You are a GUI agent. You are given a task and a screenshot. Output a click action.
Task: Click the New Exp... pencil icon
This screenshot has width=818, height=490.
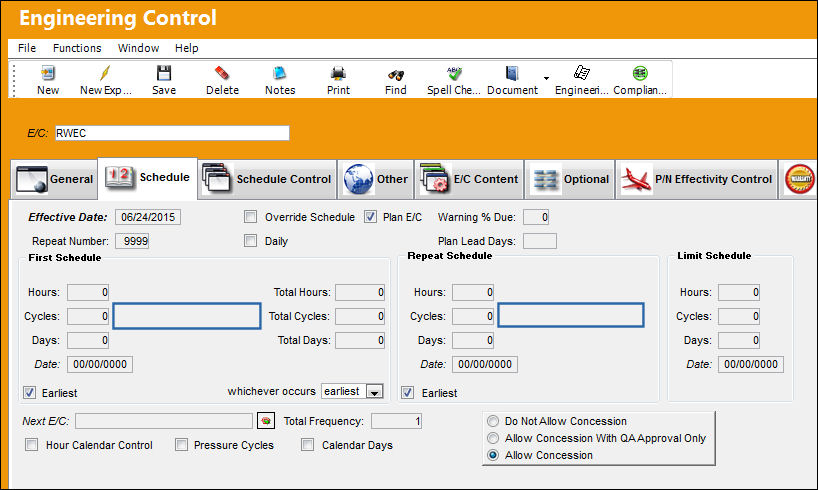click(105, 73)
